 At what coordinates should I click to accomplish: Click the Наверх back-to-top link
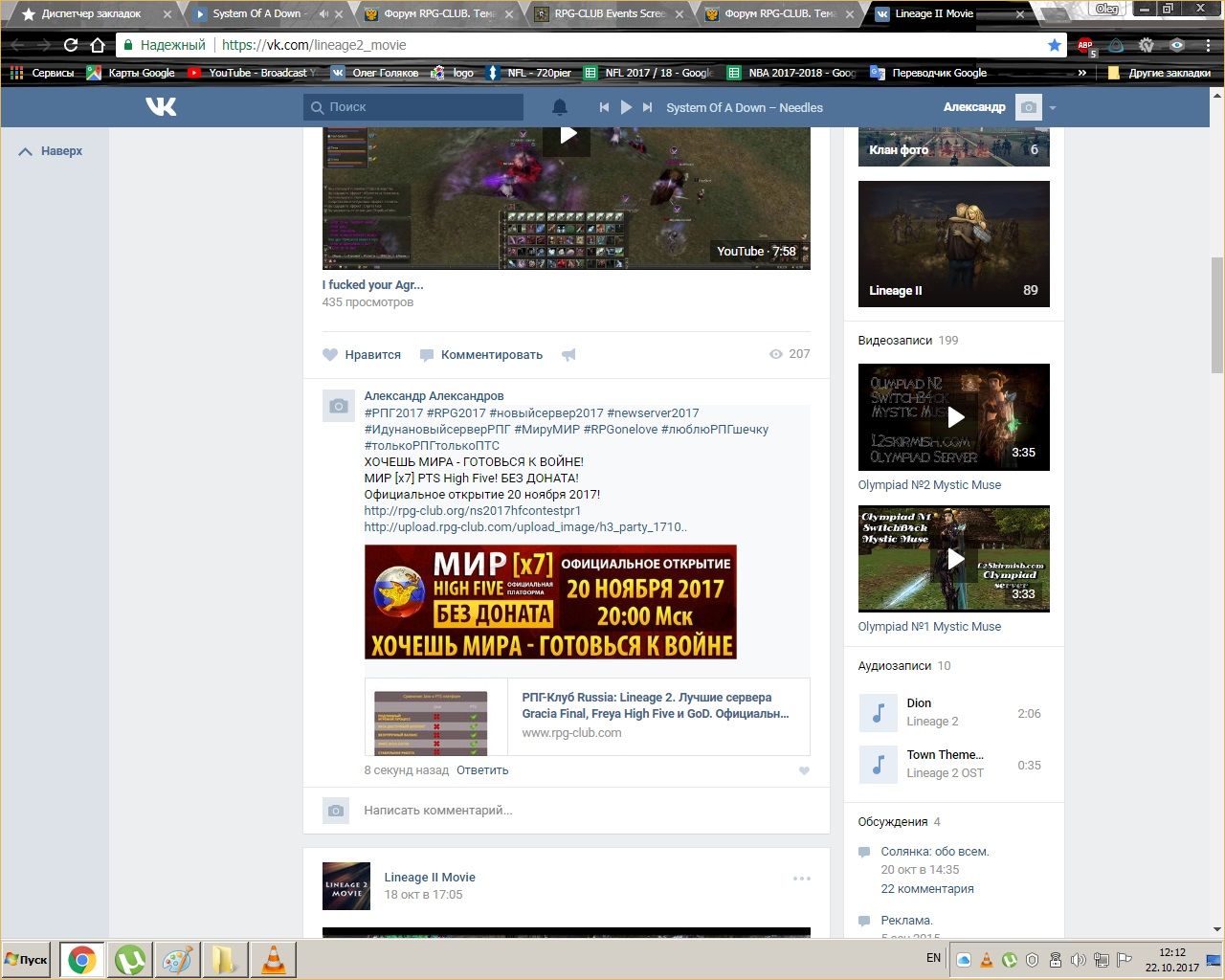(x=51, y=151)
